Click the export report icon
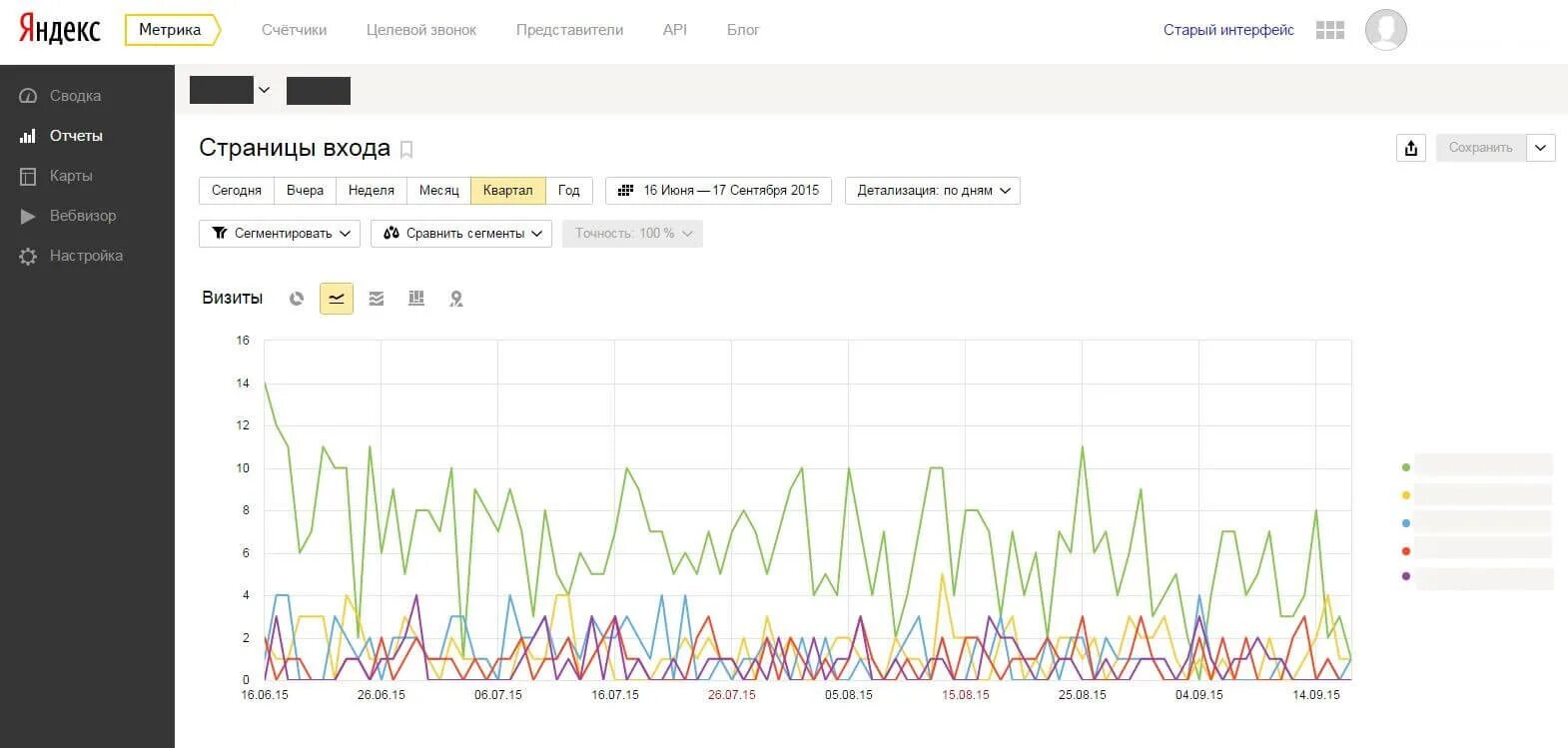 (1411, 148)
